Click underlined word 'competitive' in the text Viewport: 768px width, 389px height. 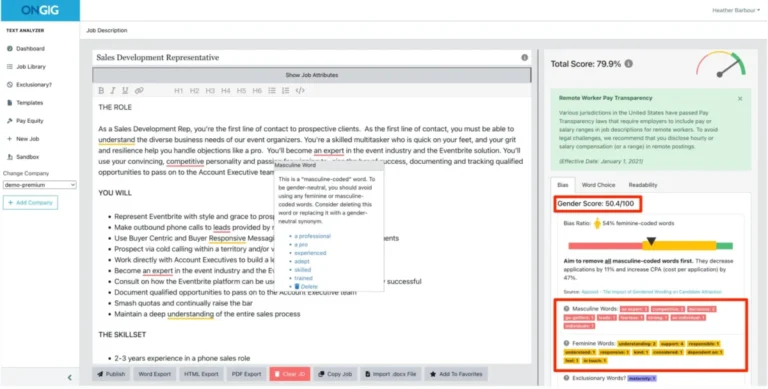point(185,162)
